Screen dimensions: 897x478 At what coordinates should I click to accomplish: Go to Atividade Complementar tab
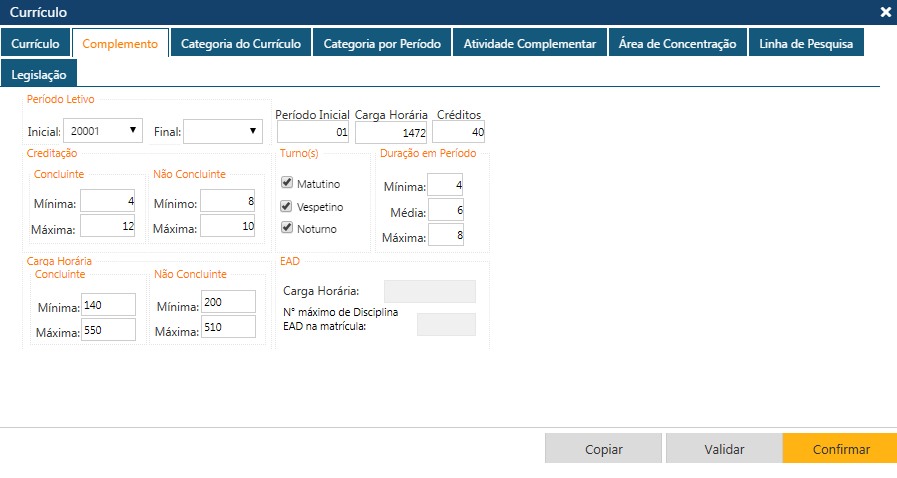[x=530, y=44]
